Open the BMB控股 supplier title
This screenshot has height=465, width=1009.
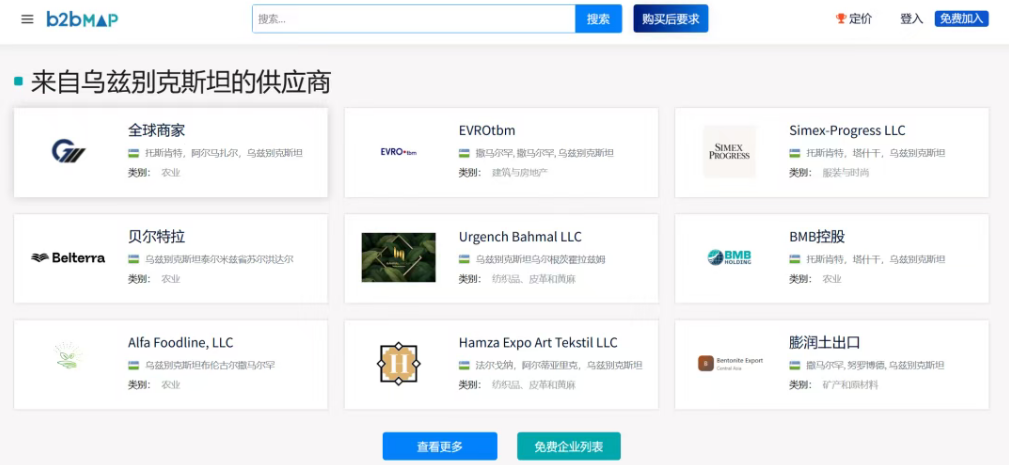coord(817,237)
